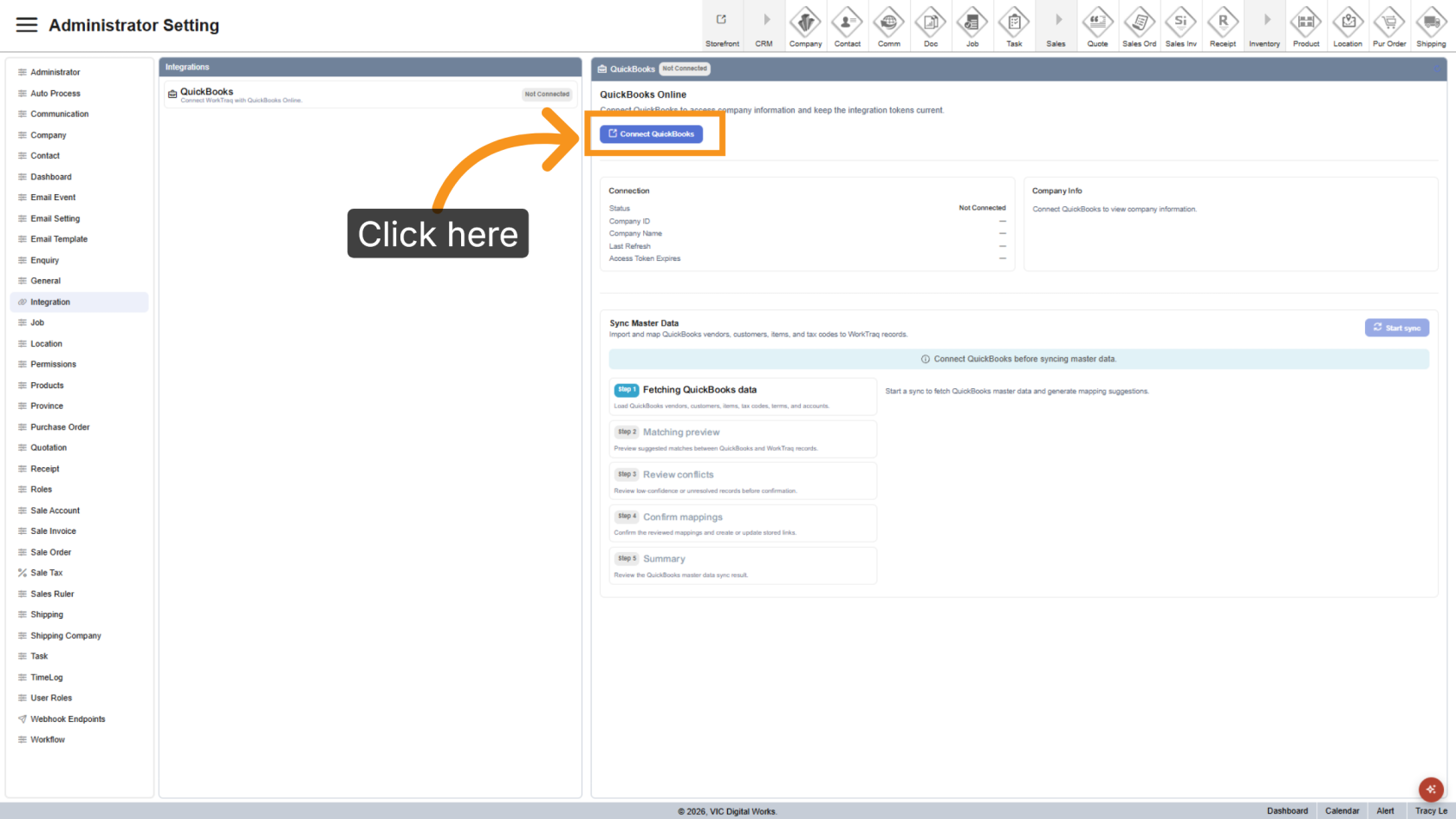Screen dimensions: 1456x819
Task: Open Email Template settings
Action: pyautogui.click(x=79, y=239)
